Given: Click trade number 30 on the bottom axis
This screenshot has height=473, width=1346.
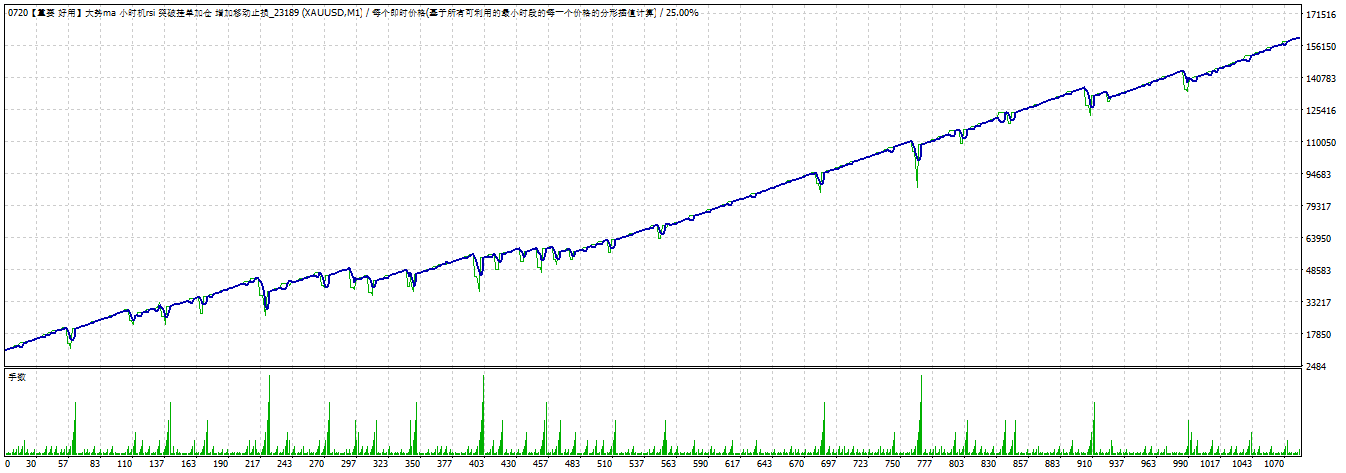Looking at the screenshot, I should point(31,464).
